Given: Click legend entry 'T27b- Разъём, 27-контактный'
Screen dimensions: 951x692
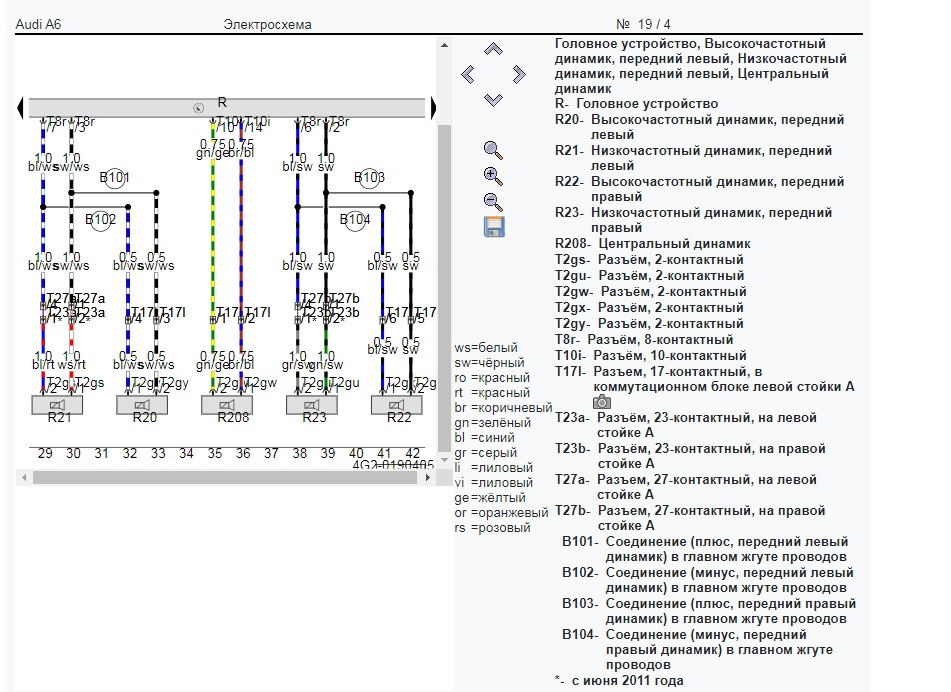Looking at the screenshot, I should pos(690,518).
